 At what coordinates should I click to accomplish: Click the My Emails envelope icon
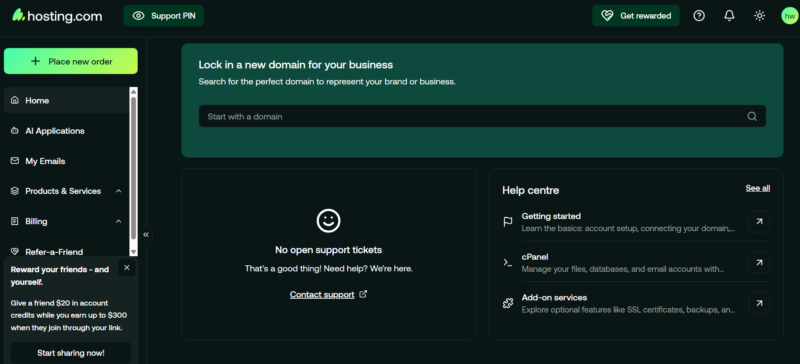point(14,161)
